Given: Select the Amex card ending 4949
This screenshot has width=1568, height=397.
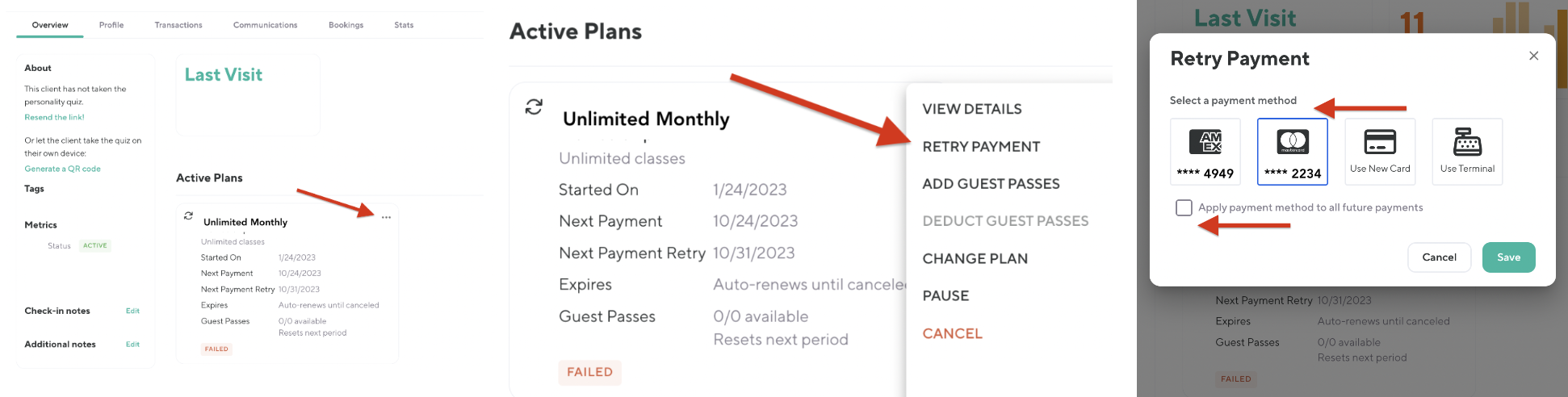Looking at the screenshot, I should [1205, 152].
